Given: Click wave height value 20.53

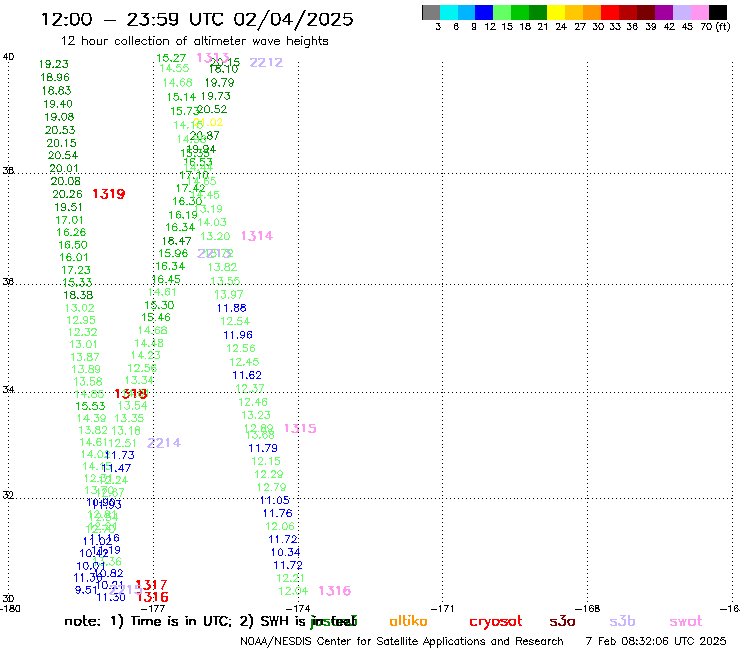Looking at the screenshot, I should [x=60, y=130].
